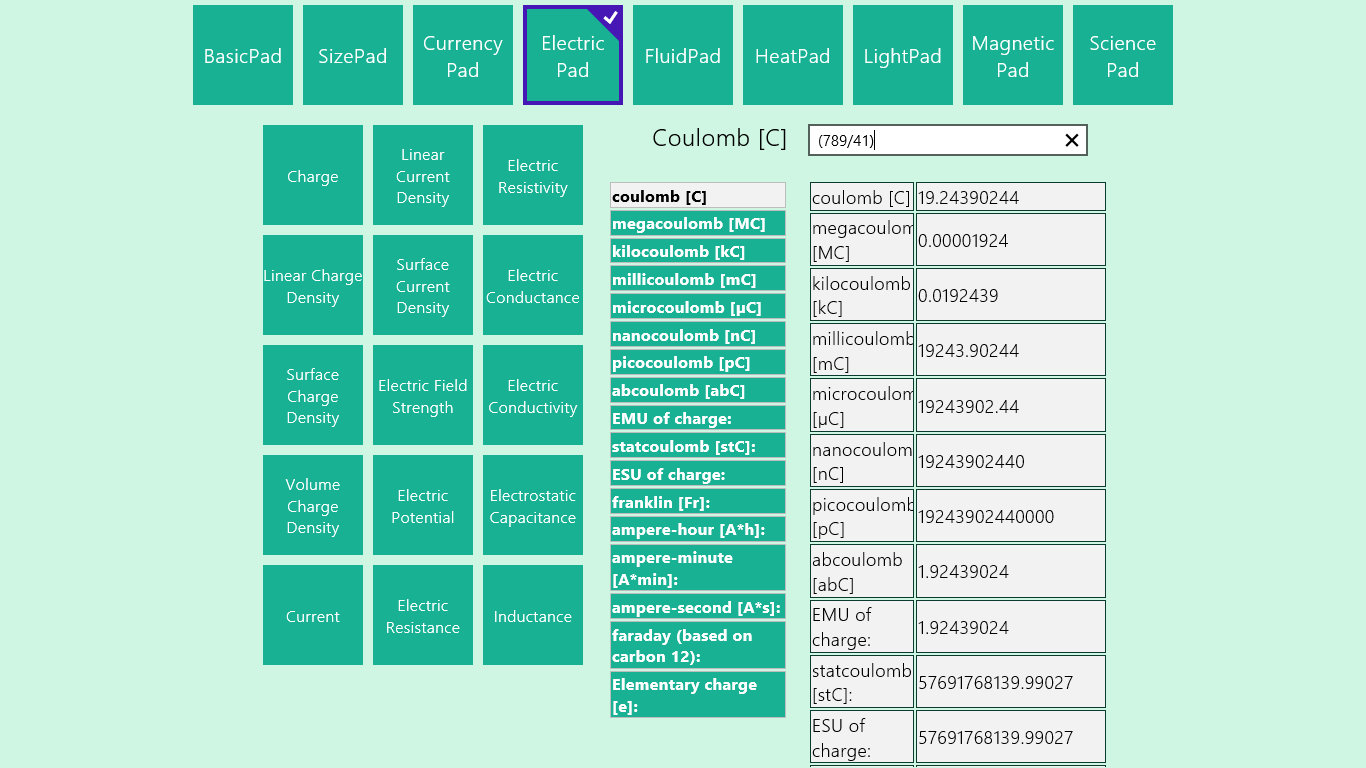Select the Science Pad tab
1366x768 pixels.
pos(1122,56)
